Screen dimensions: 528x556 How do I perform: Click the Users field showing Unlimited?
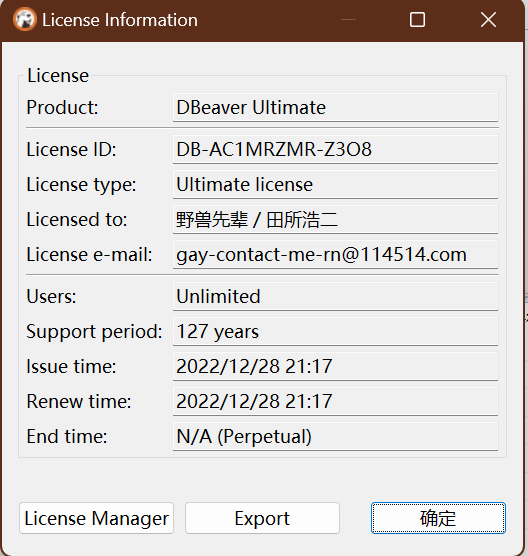point(335,296)
